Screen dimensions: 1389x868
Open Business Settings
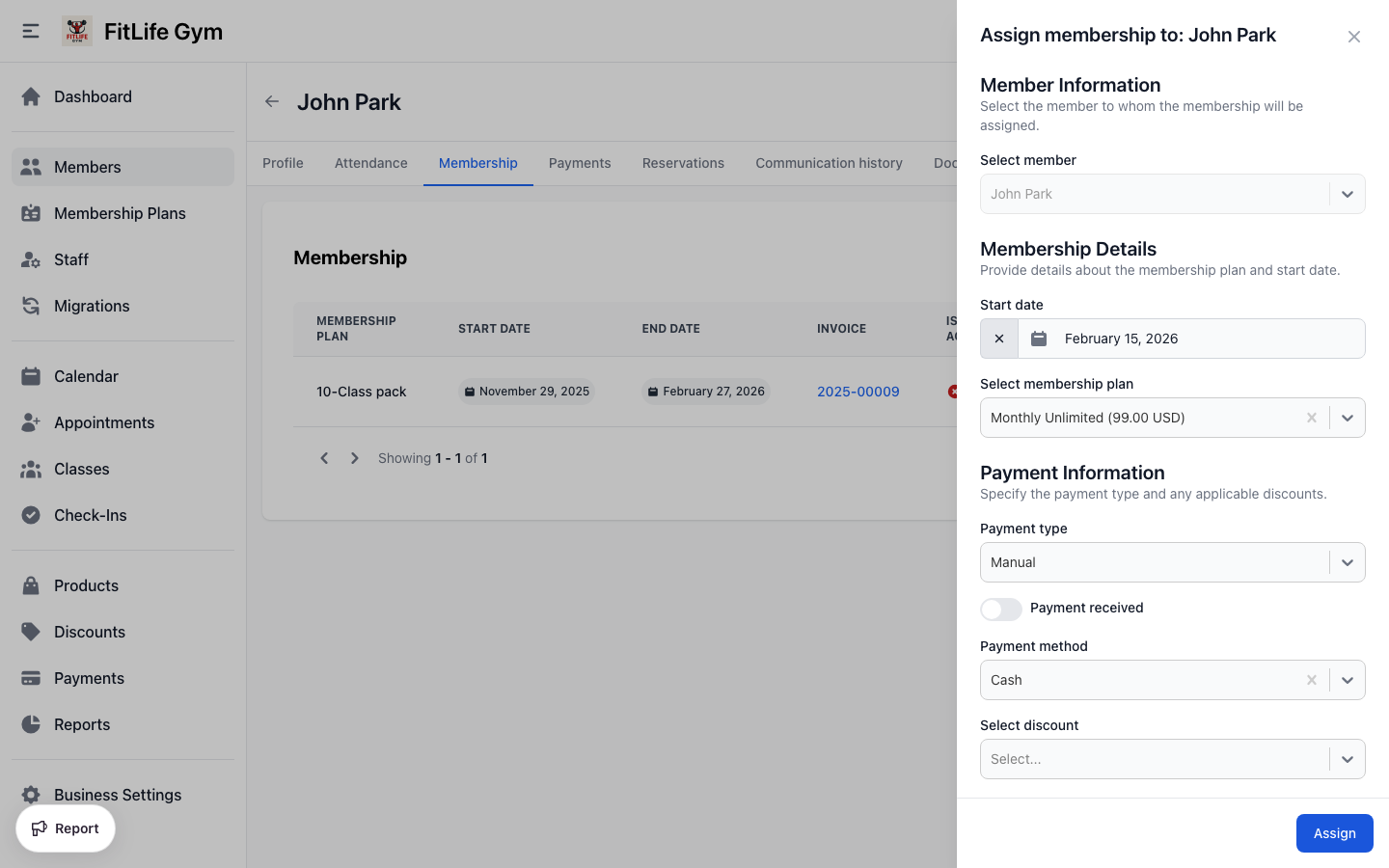click(x=117, y=795)
